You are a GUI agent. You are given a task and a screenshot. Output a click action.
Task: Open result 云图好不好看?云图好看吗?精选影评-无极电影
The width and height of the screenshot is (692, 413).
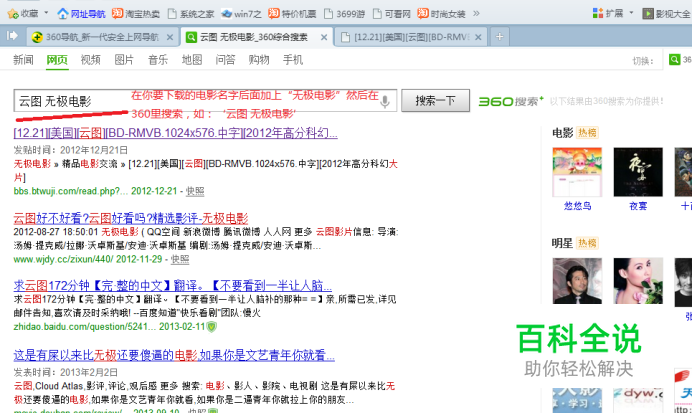(131, 218)
